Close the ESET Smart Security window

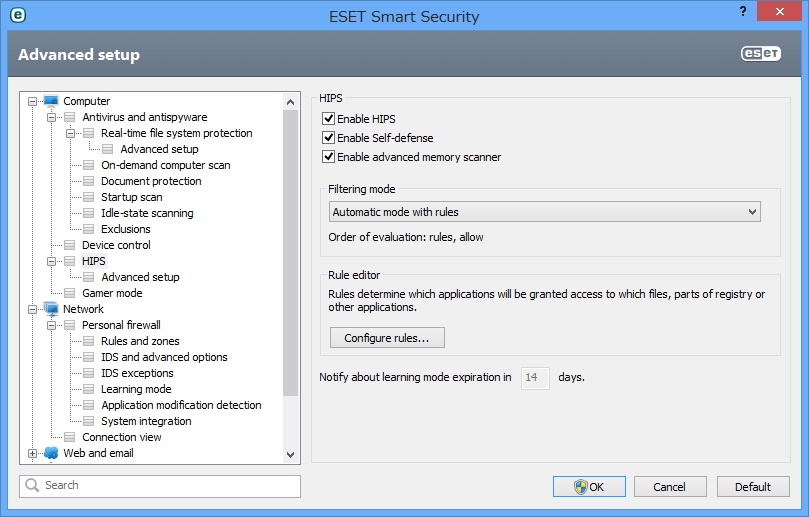click(779, 11)
